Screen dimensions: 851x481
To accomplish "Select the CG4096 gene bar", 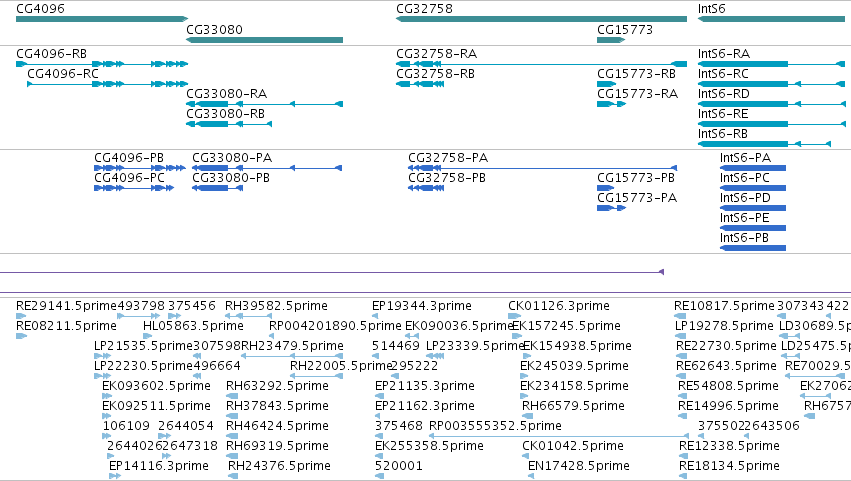I will 102,19.
